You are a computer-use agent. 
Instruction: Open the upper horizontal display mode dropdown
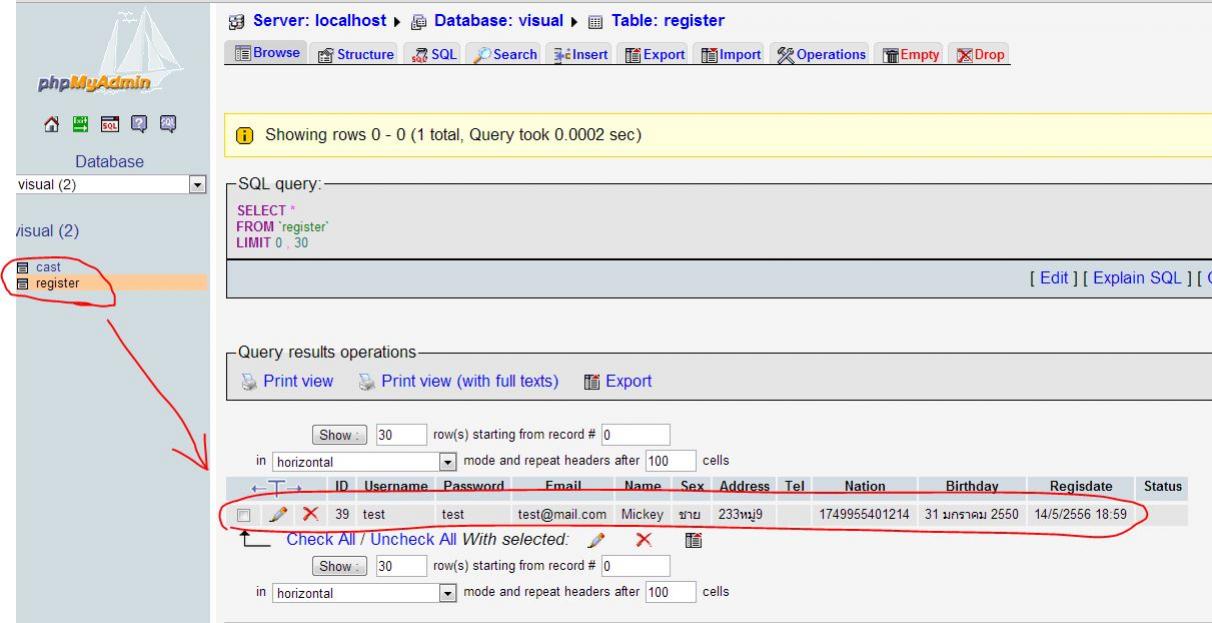pyautogui.click(x=366, y=461)
